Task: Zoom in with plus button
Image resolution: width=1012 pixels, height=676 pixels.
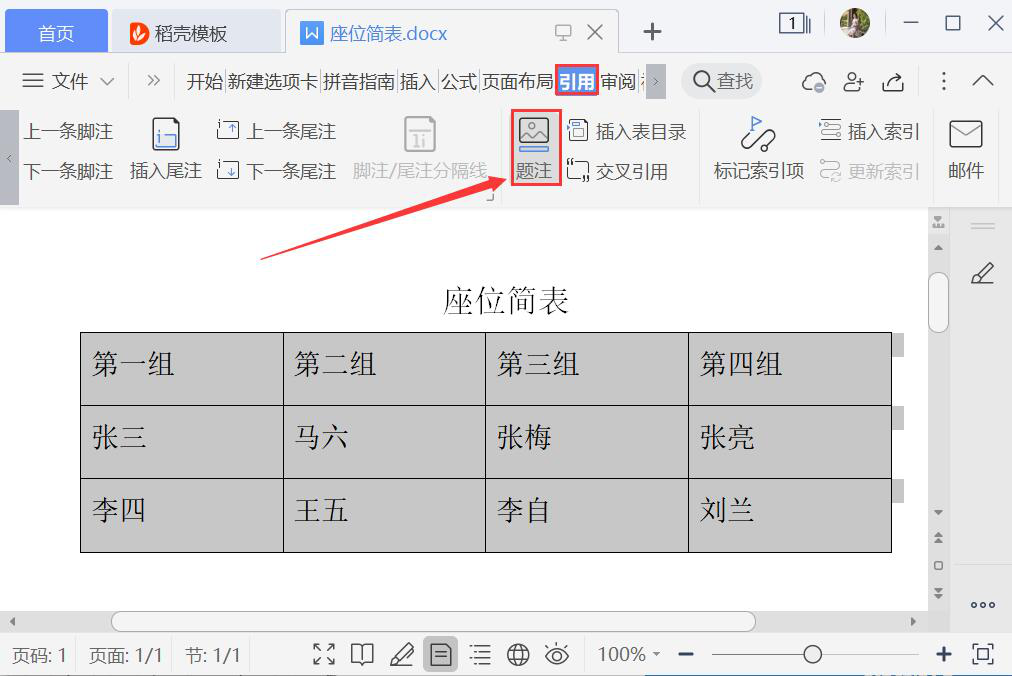Action: (x=944, y=654)
